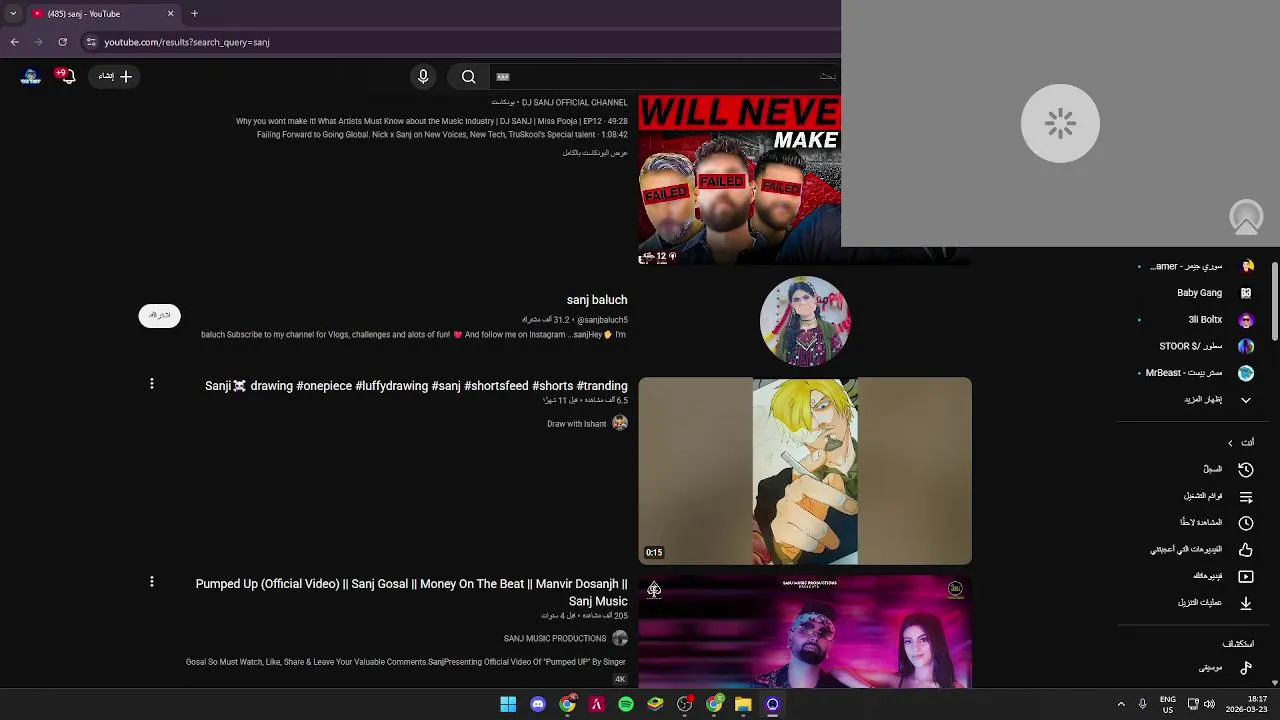This screenshot has height=720, width=1280.
Task: Click the Create plus button
Action: coord(116,76)
